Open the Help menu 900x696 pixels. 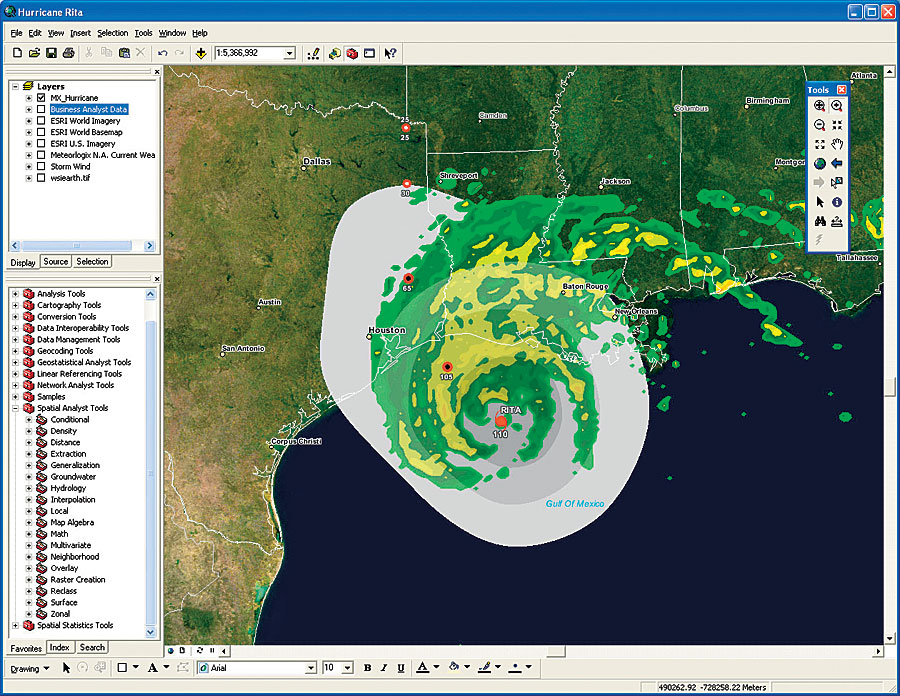pyautogui.click(x=200, y=33)
